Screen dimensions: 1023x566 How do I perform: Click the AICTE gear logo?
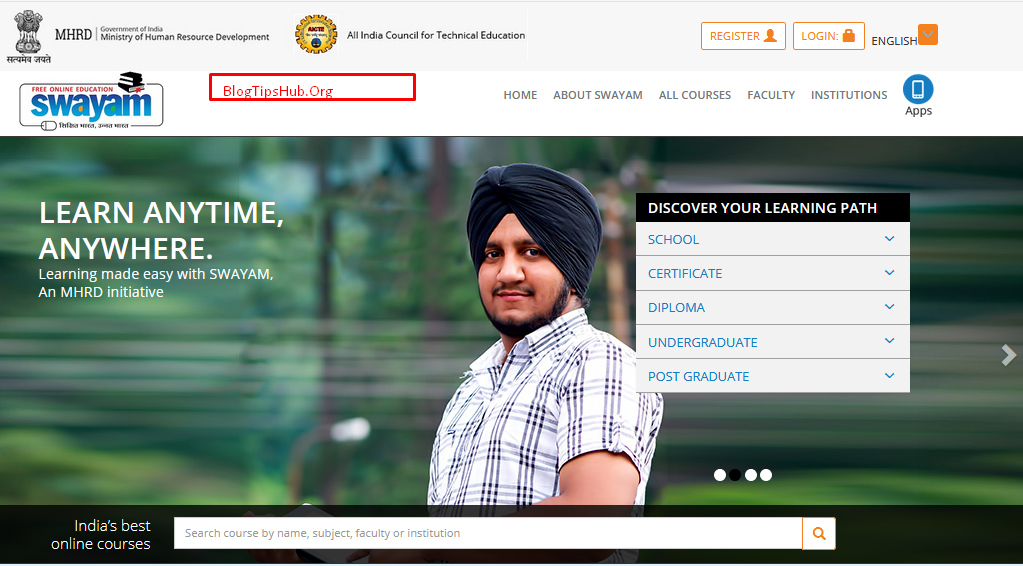coord(316,35)
